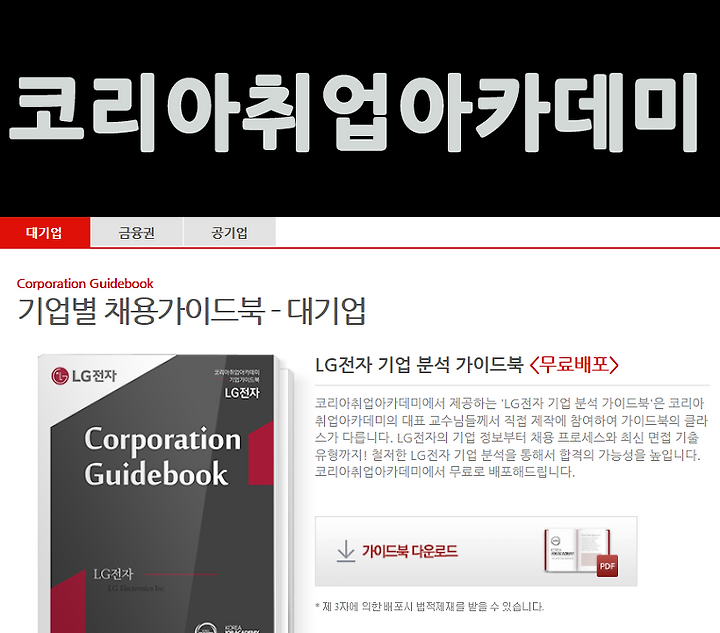Click the 코리아취업아카데미 banner title

coord(354,112)
